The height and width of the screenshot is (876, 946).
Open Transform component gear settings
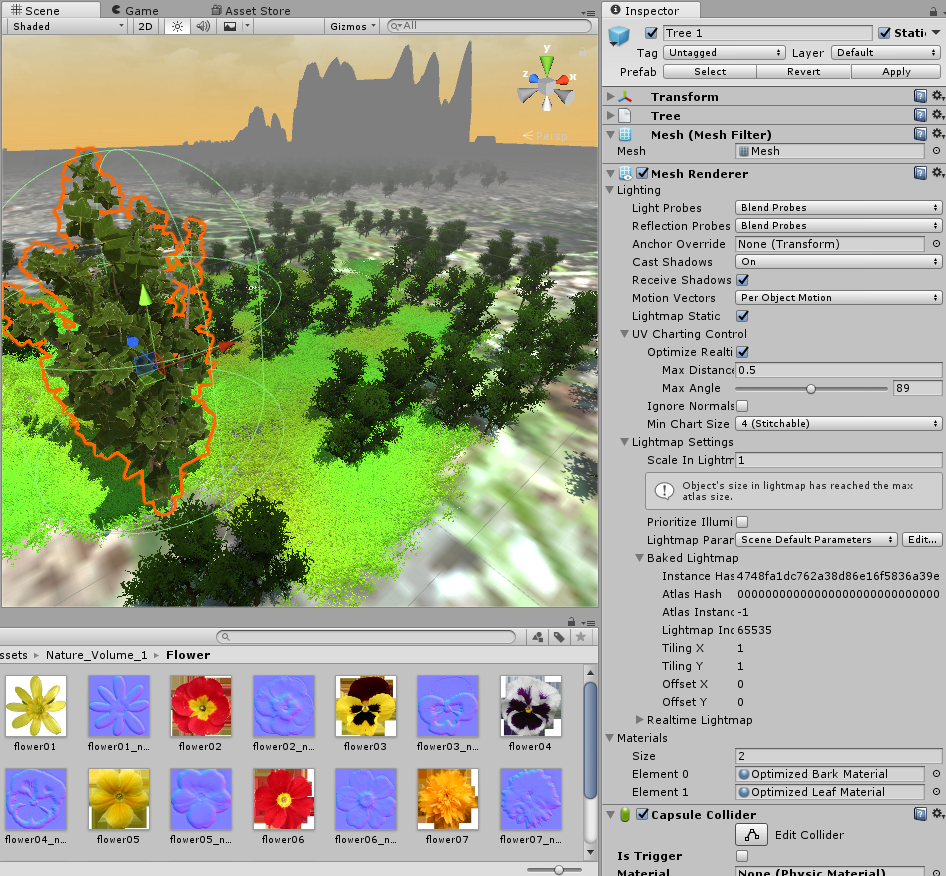937,96
